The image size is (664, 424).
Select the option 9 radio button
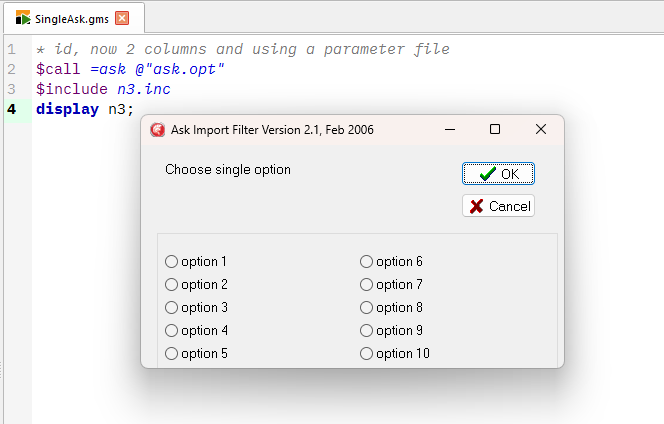[366, 331]
